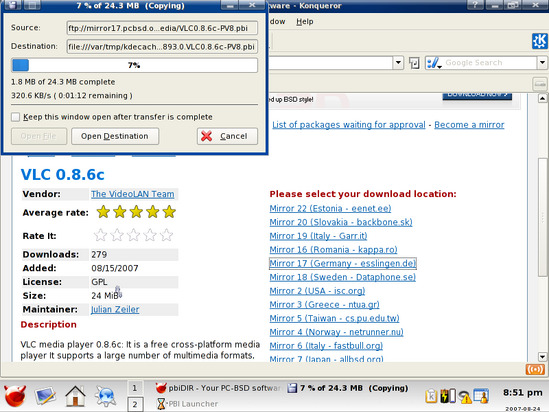Enable Keep this window open after transfer
Screen dimensions: 549x412
[15, 117]
